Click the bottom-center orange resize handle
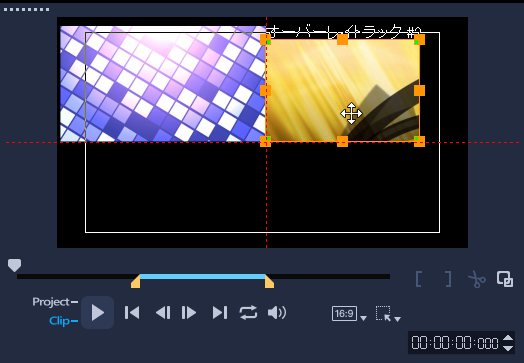The width and height of the screenshot is (524, 363). pyautogui.click(x=342, y=141)
